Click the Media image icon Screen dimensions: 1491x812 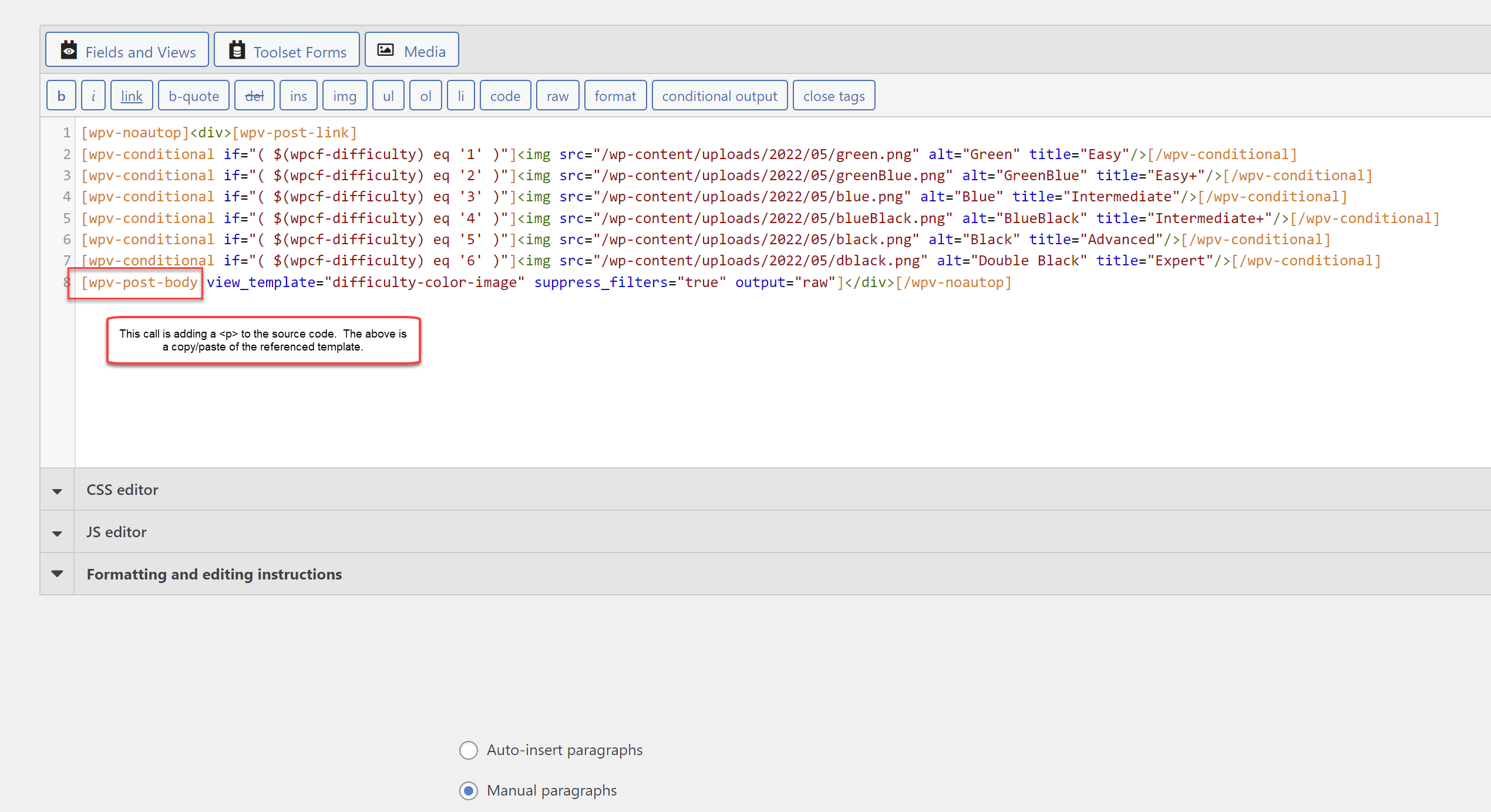[x=385, y=50]
